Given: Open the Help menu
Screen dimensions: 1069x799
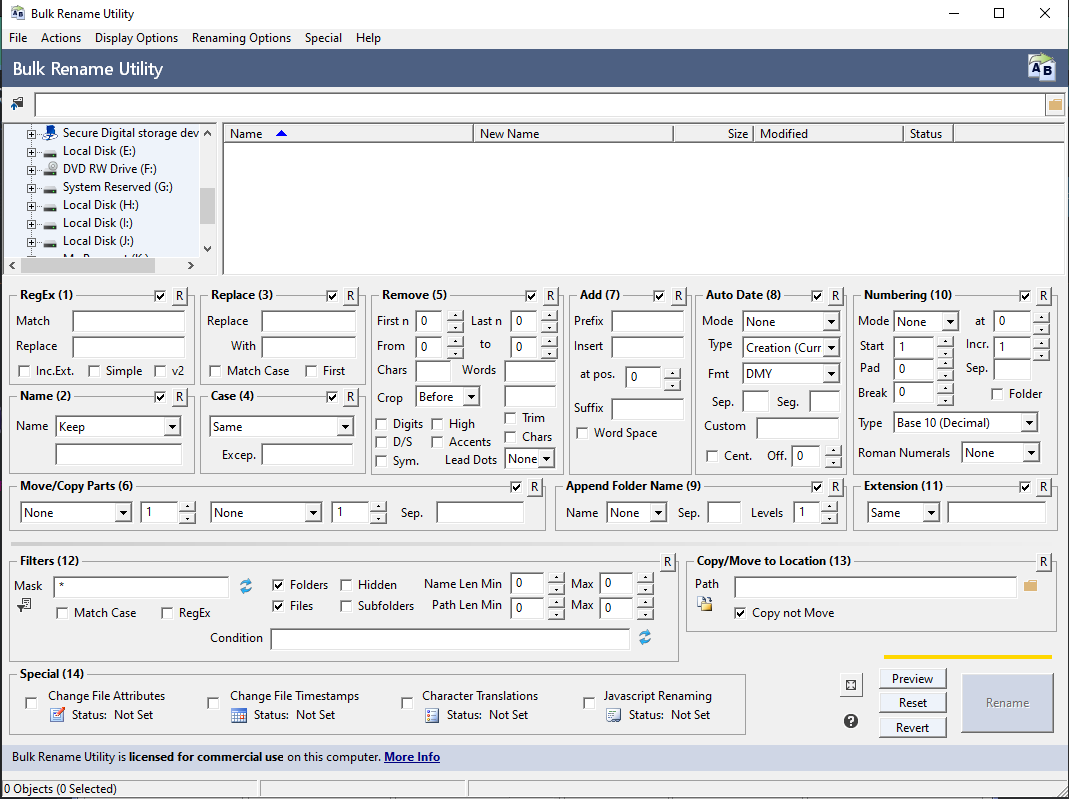Looking at the screenshot, I should pos(368,38).
